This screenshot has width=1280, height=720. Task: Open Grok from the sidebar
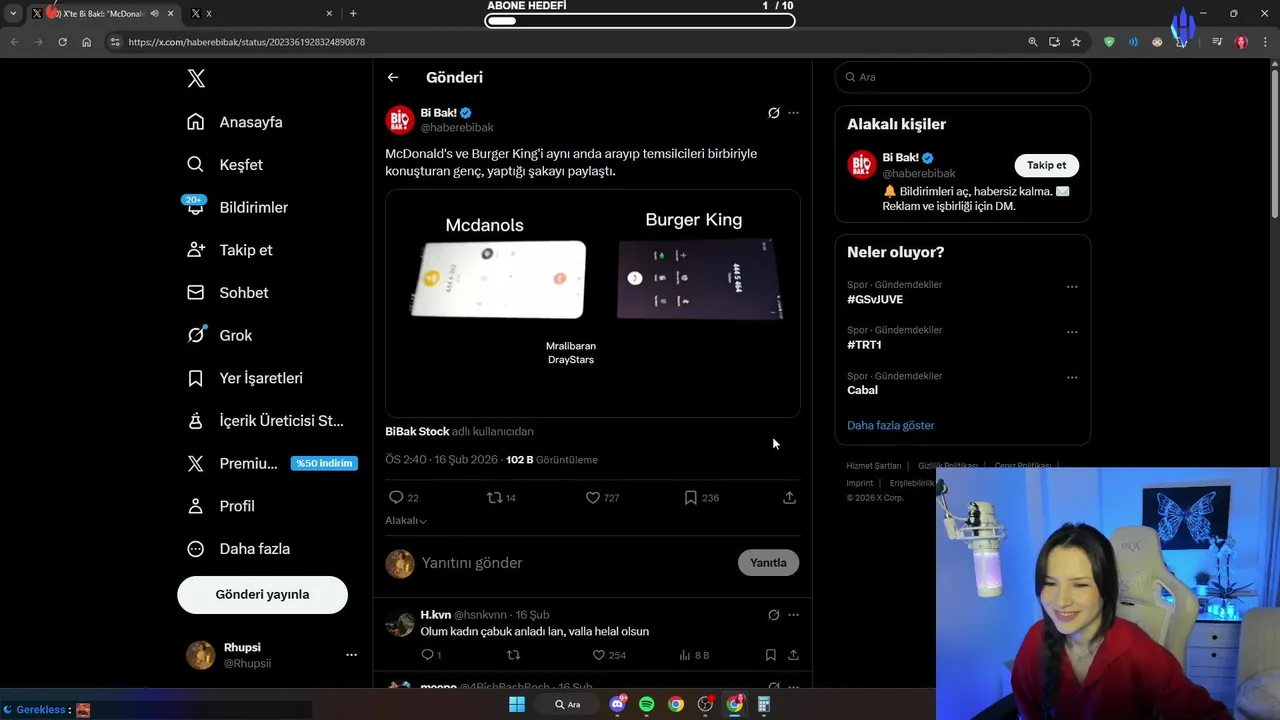pyautogui.click(x=220, y=336)
